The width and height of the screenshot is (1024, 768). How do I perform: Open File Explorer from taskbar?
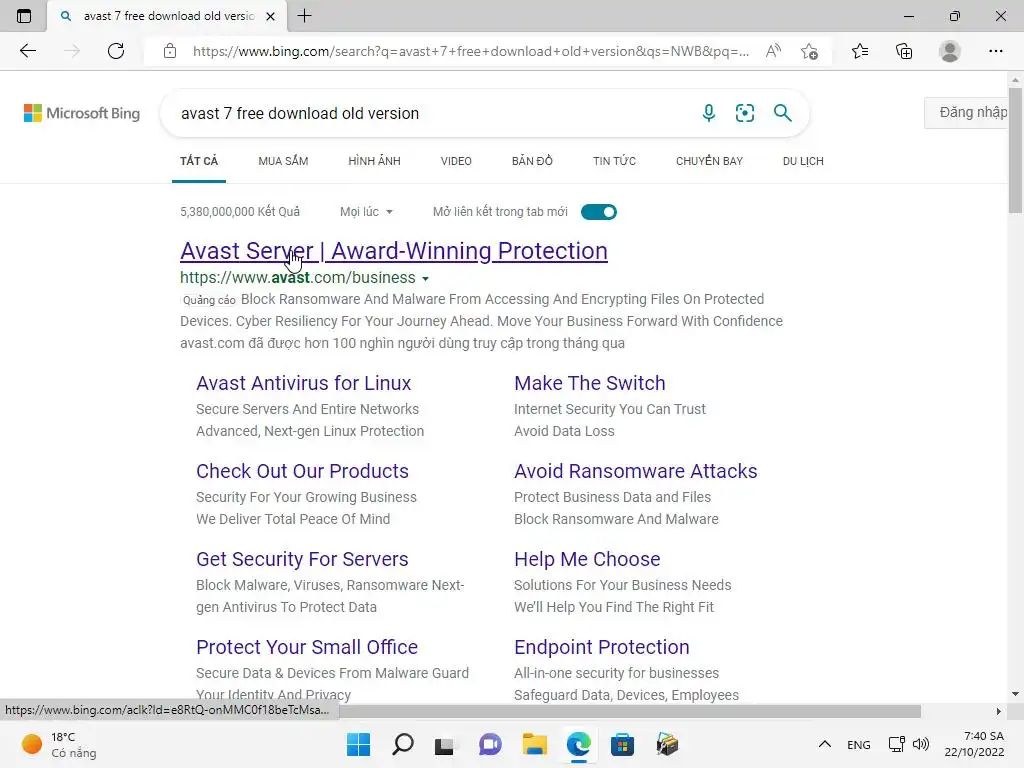[x=534, y=744]
